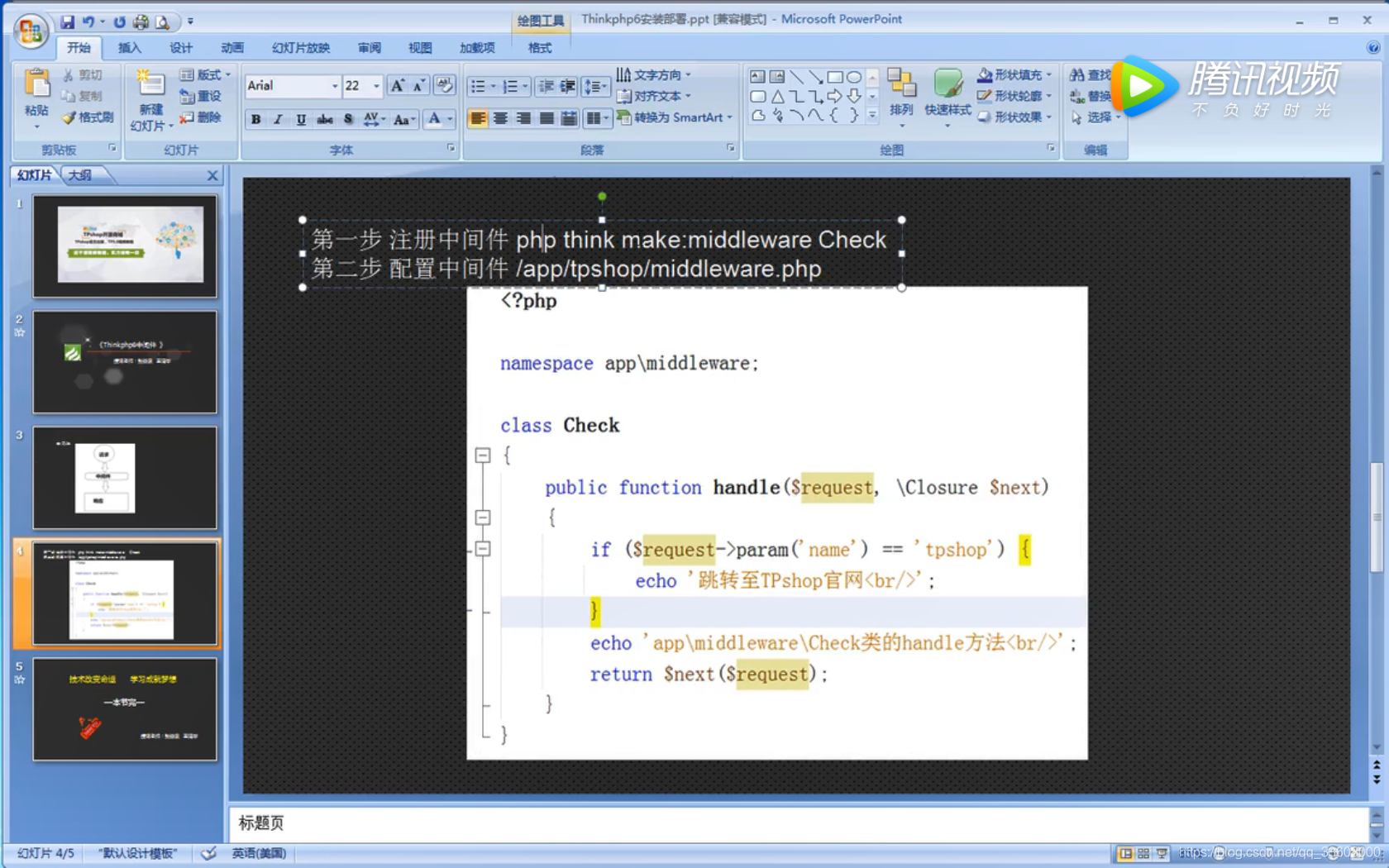Open the 文字方向 text direction dropdown
Viewport: 1389px width, 868px height.
(x=653, y=74)
